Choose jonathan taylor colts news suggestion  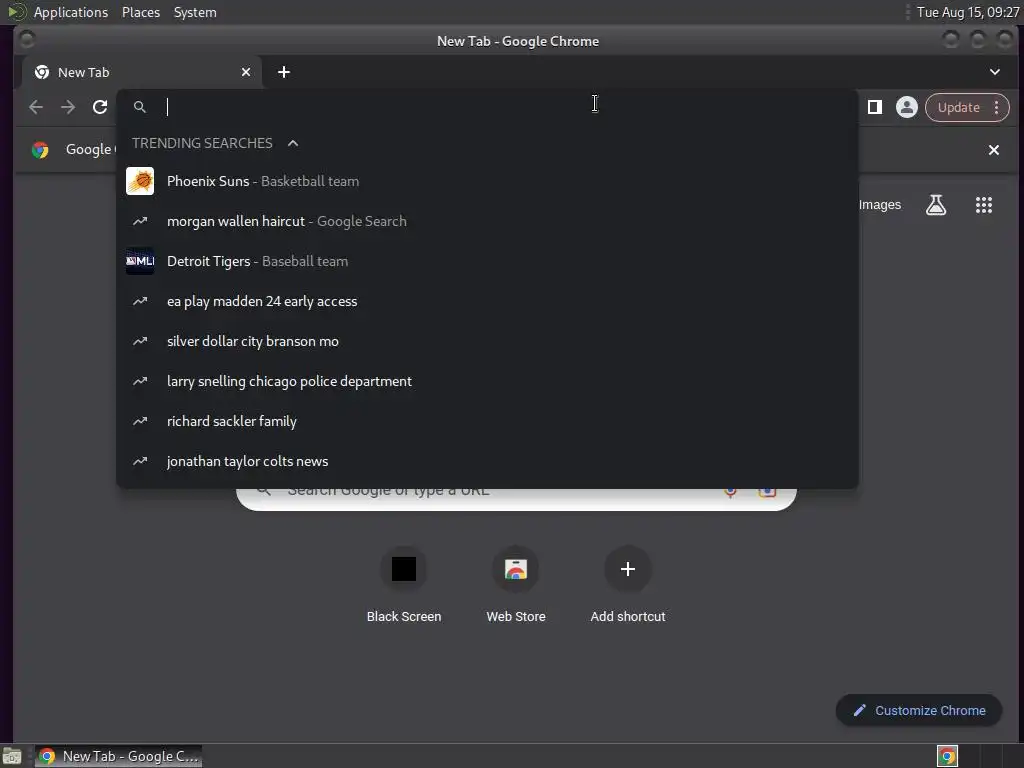pos(487,461)
